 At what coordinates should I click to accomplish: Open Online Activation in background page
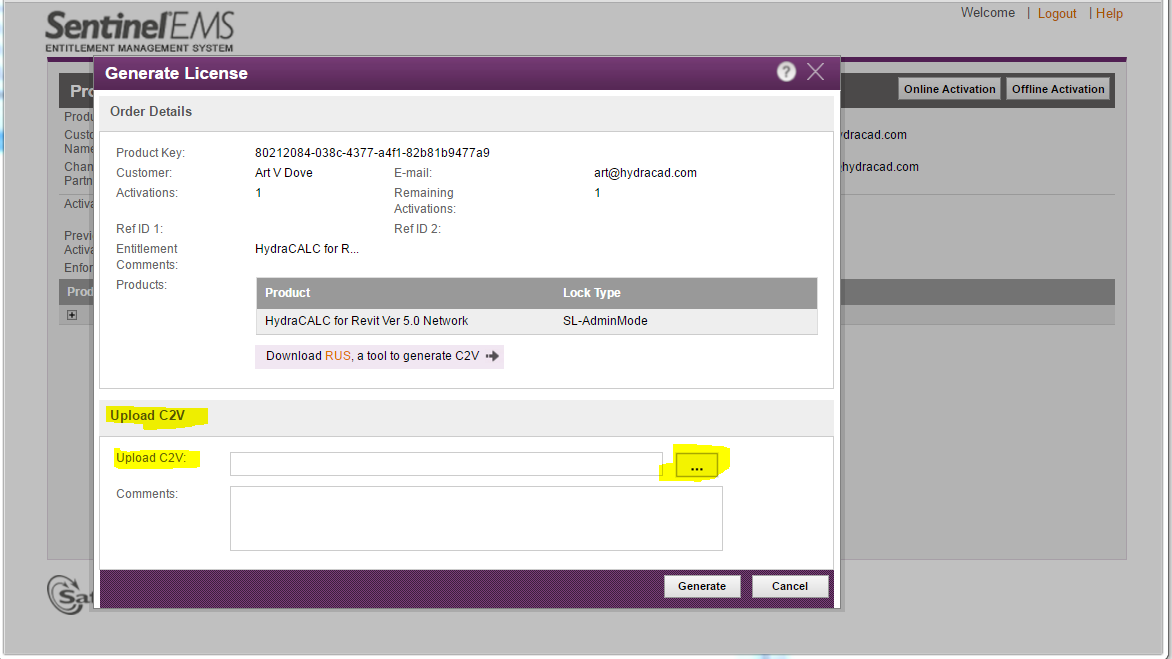(x=949, y=89)
